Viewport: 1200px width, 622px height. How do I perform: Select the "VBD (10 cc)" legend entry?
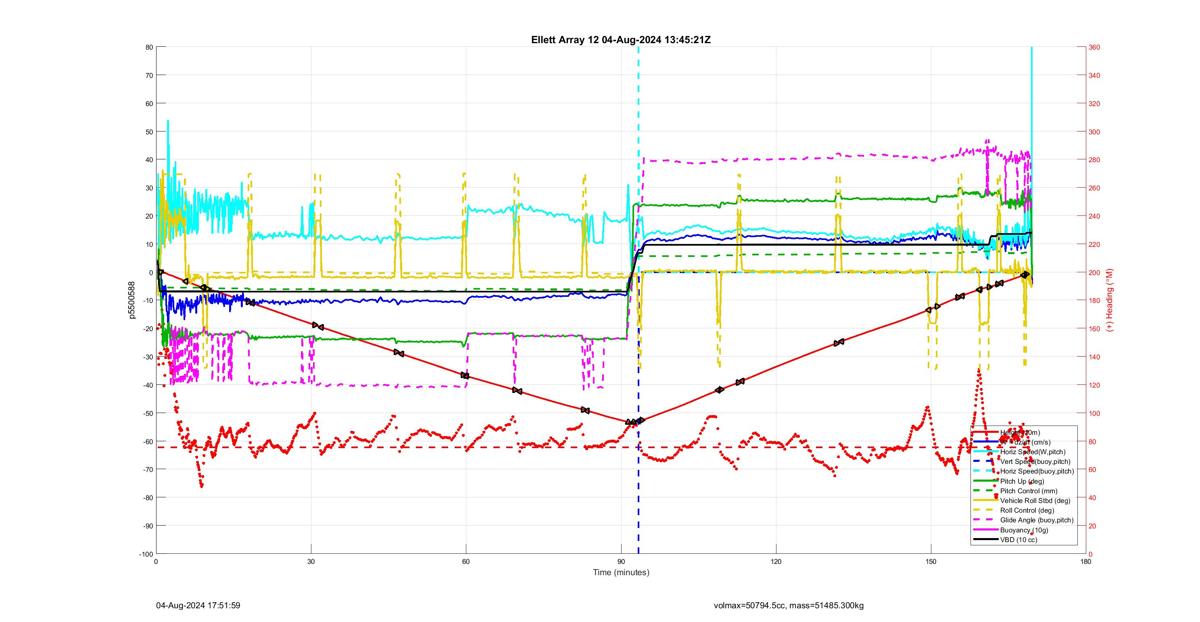coord(1019,540)
